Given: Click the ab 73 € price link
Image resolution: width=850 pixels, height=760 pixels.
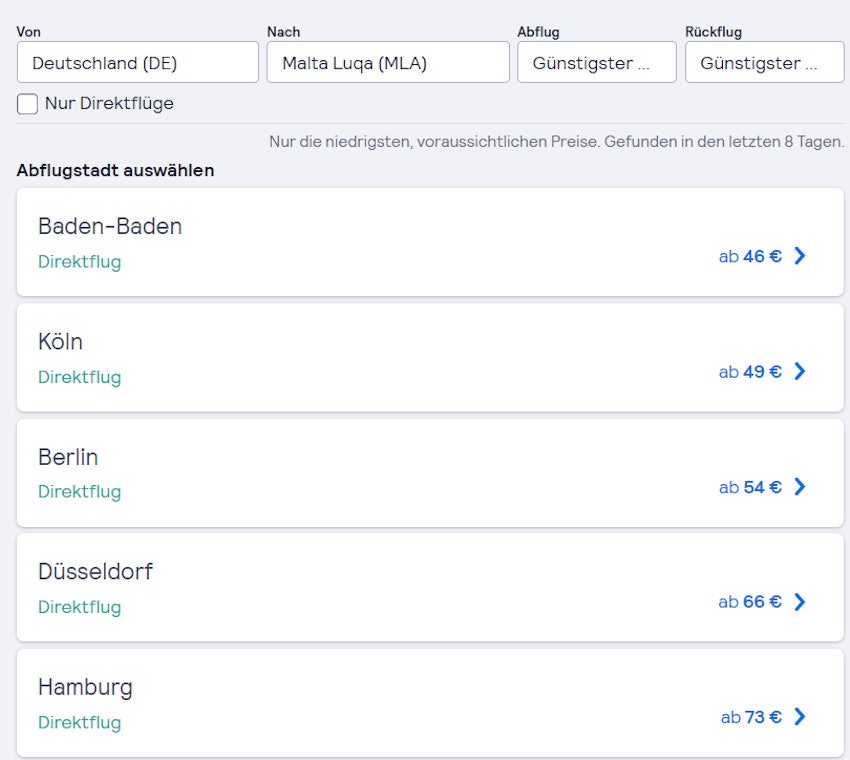Looking at the screenshot, I should coord(751,717).
